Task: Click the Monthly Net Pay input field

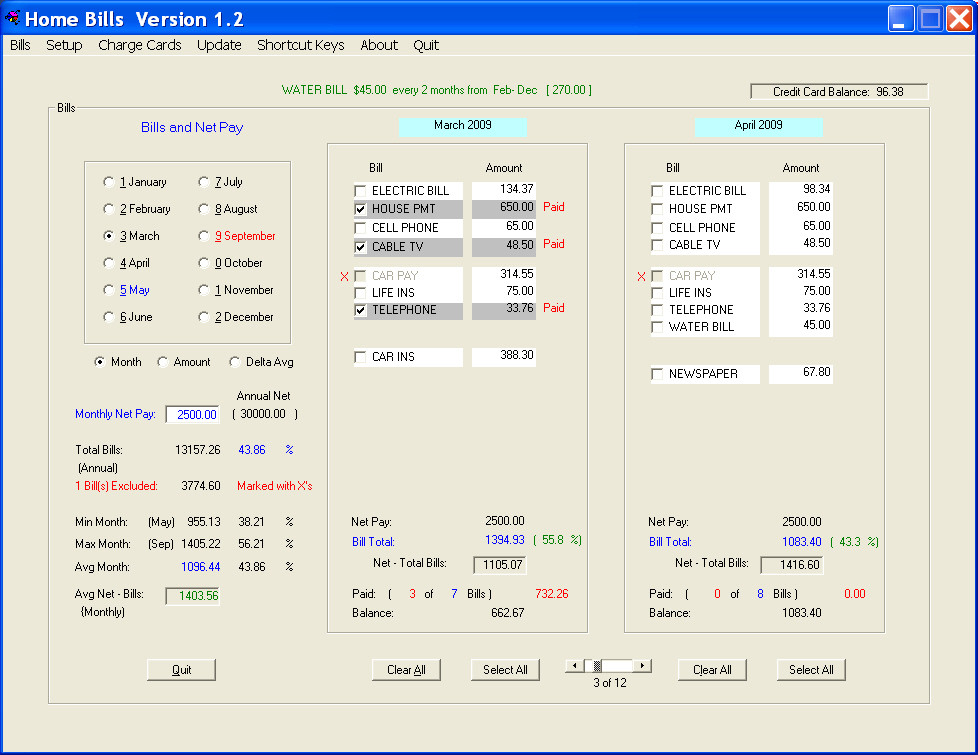Action: point(192,415)
